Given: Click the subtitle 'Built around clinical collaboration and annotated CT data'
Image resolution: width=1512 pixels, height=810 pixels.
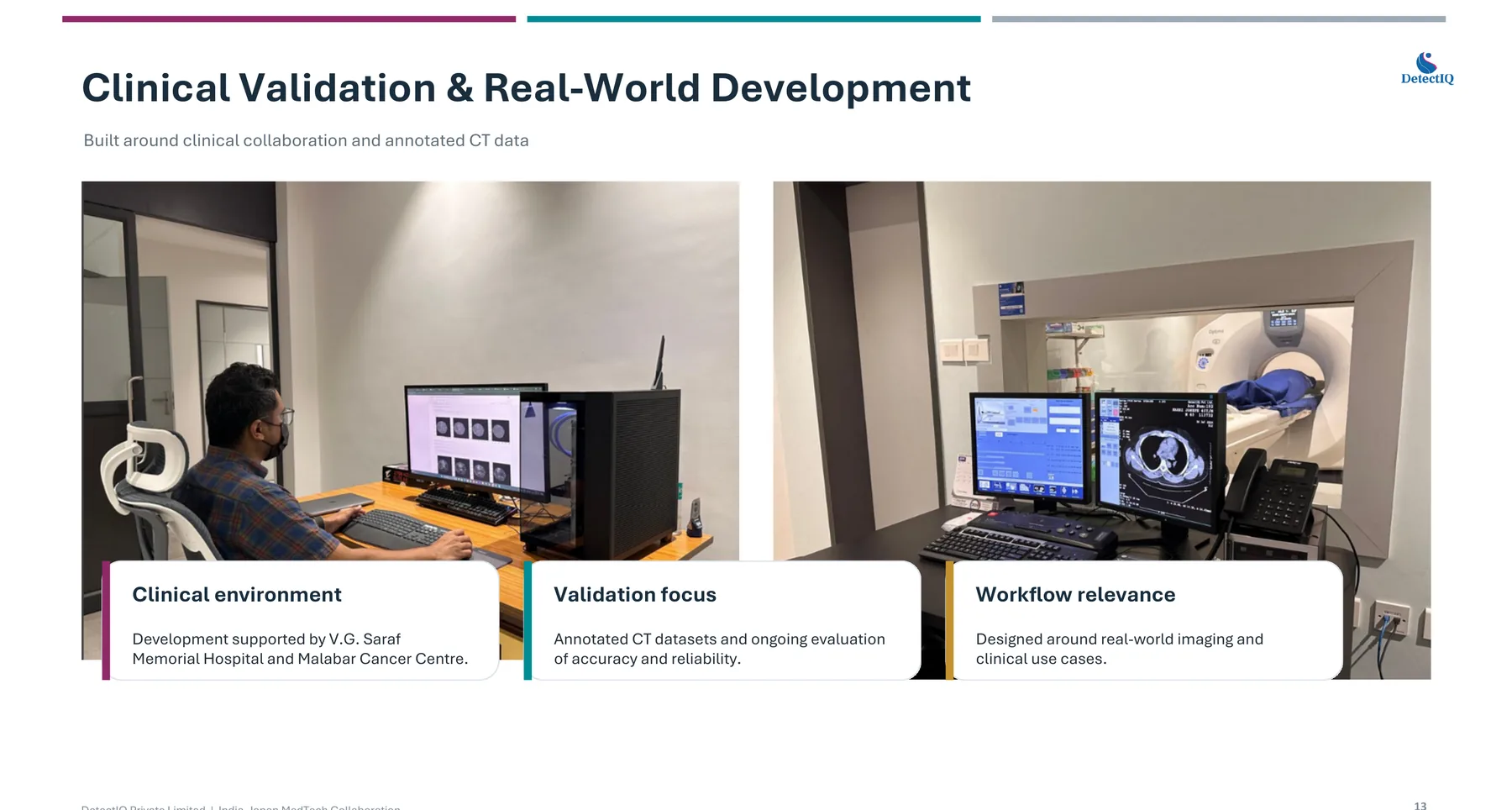Looking at the screenshot, I should point(306,140).
